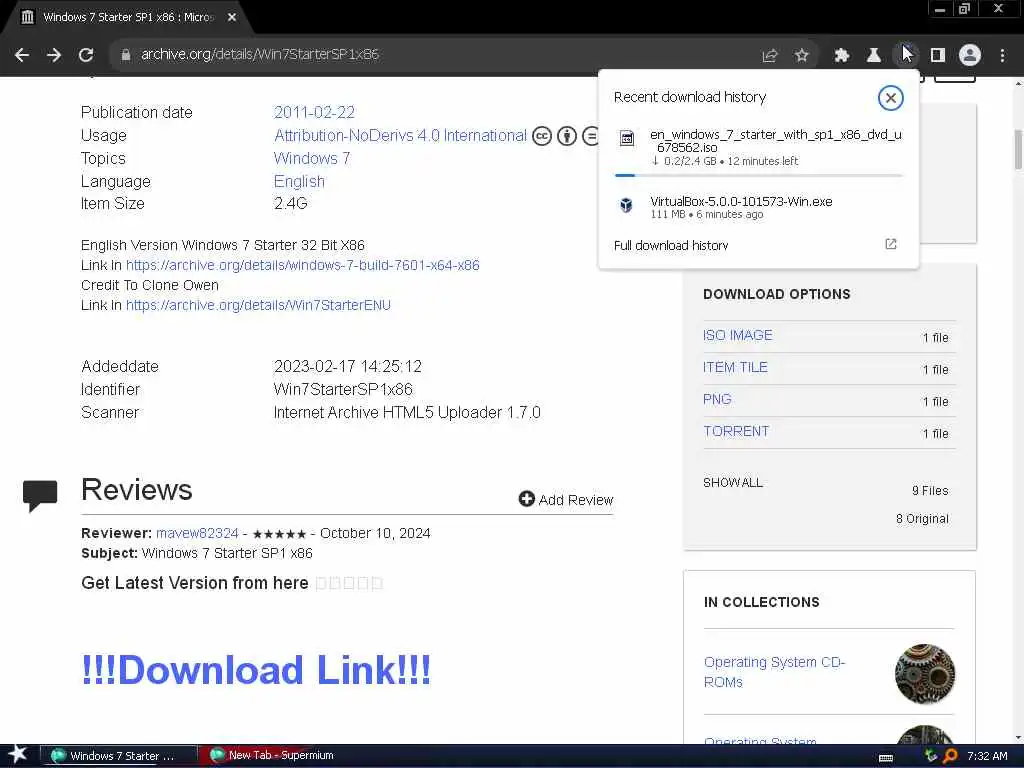The width and height of the screenshot is (1024, 768).
Task: Click the keyboard tray icon
Action: click(x=886, y=758)
